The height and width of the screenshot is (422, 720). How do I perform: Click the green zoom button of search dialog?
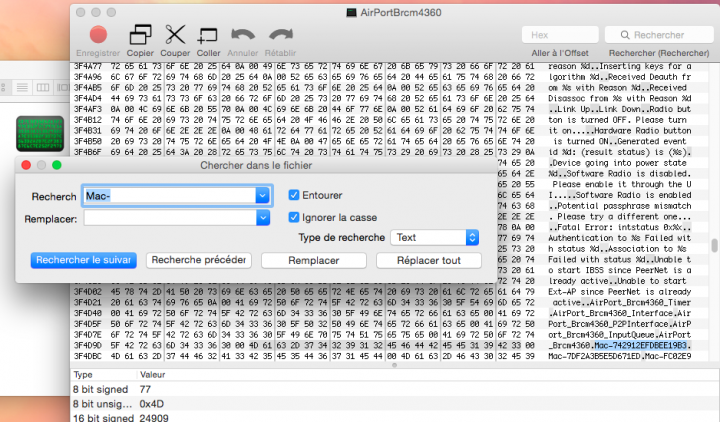56,165
